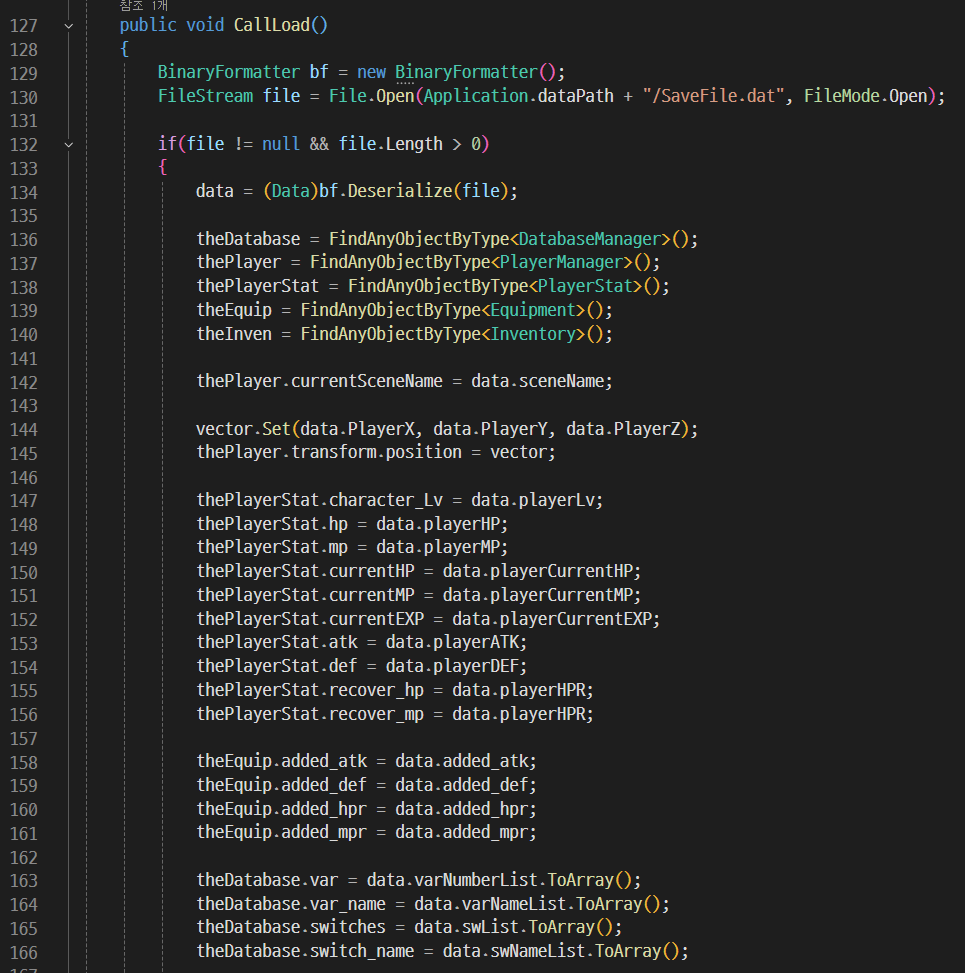Click theDatabase.var_name on line 164
Screen dimensions: 965x973
291,904
